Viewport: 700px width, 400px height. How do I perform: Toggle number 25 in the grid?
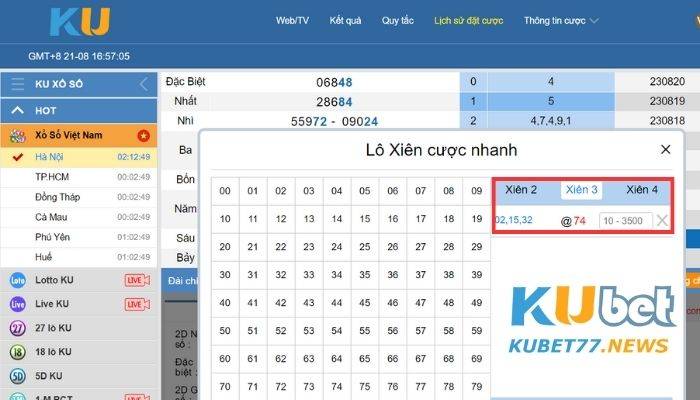(x=365, y=247)
